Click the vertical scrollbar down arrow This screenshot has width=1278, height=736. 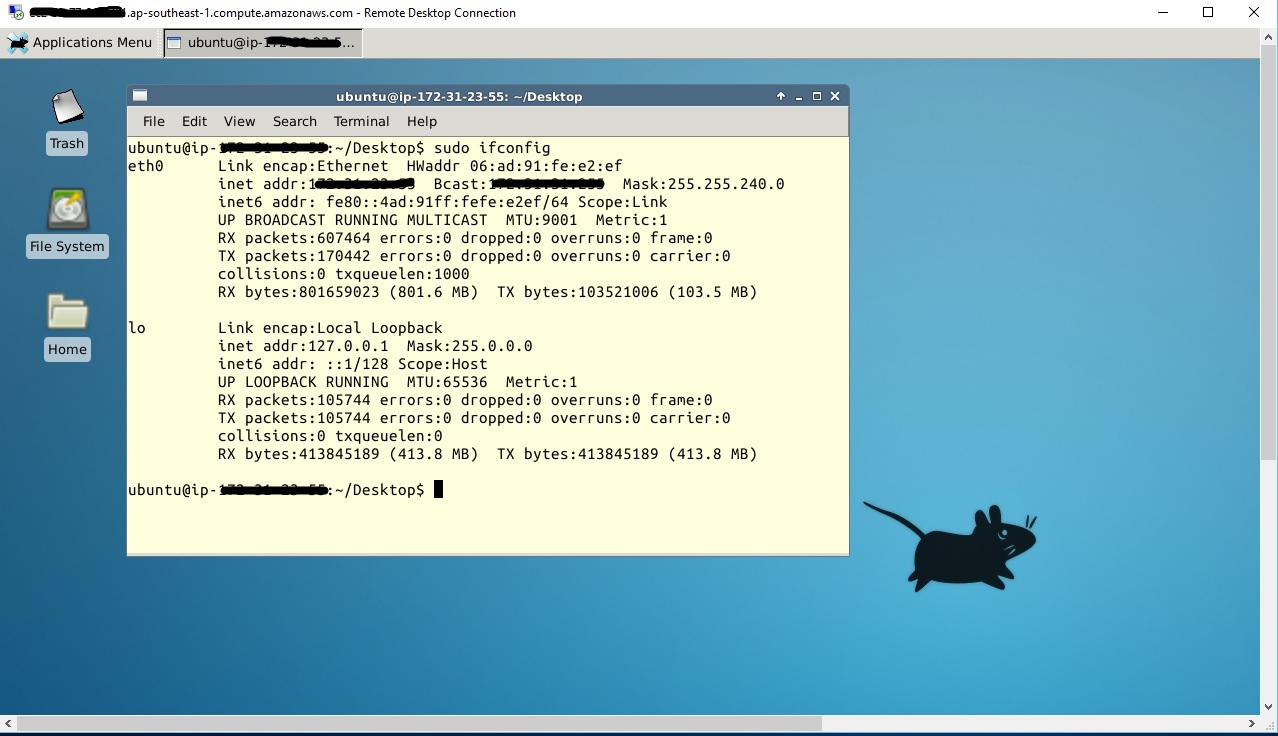point(1269,707)
